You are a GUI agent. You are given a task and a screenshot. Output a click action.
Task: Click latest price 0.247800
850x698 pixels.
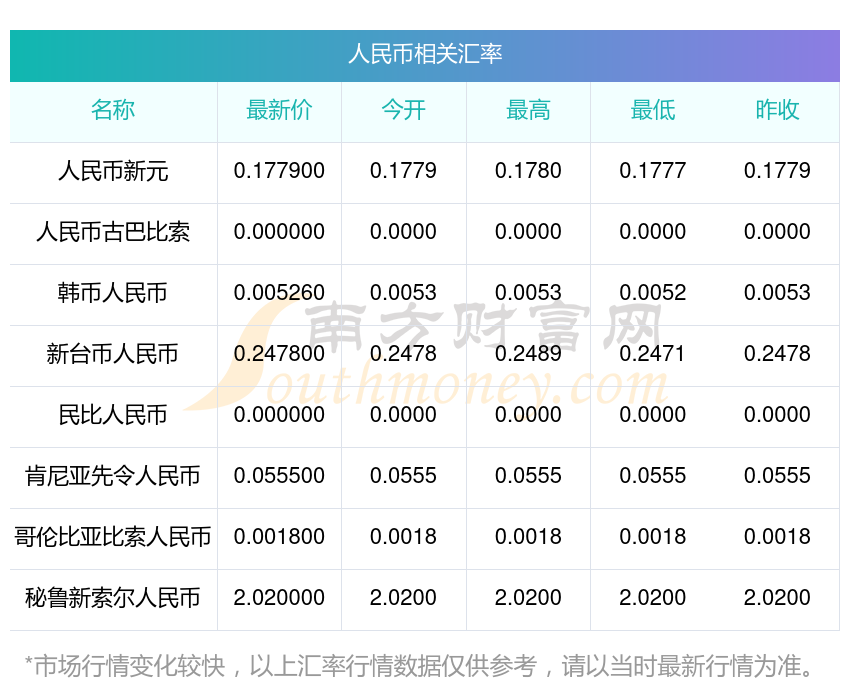(x=279, y=354)
